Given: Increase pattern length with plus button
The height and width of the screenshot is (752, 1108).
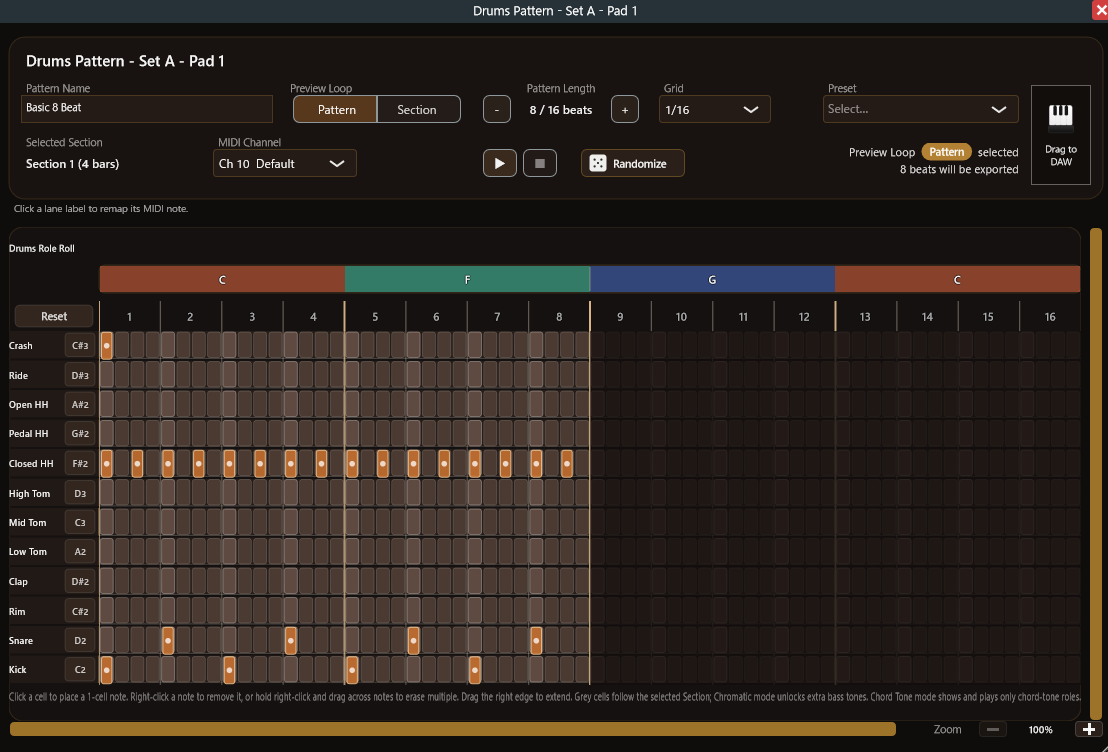Looking at the screenshot, I should click(x=625, y=110).
